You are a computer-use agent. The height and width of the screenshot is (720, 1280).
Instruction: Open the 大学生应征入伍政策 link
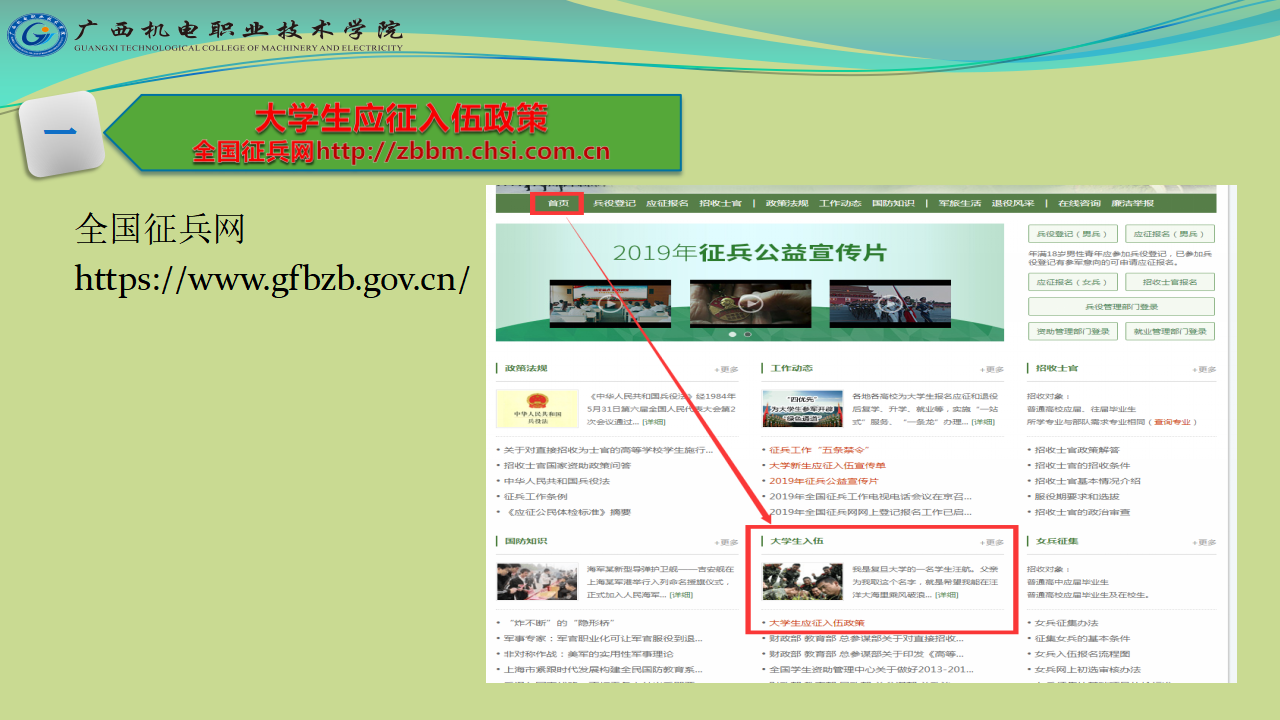[x=817, y=623]
